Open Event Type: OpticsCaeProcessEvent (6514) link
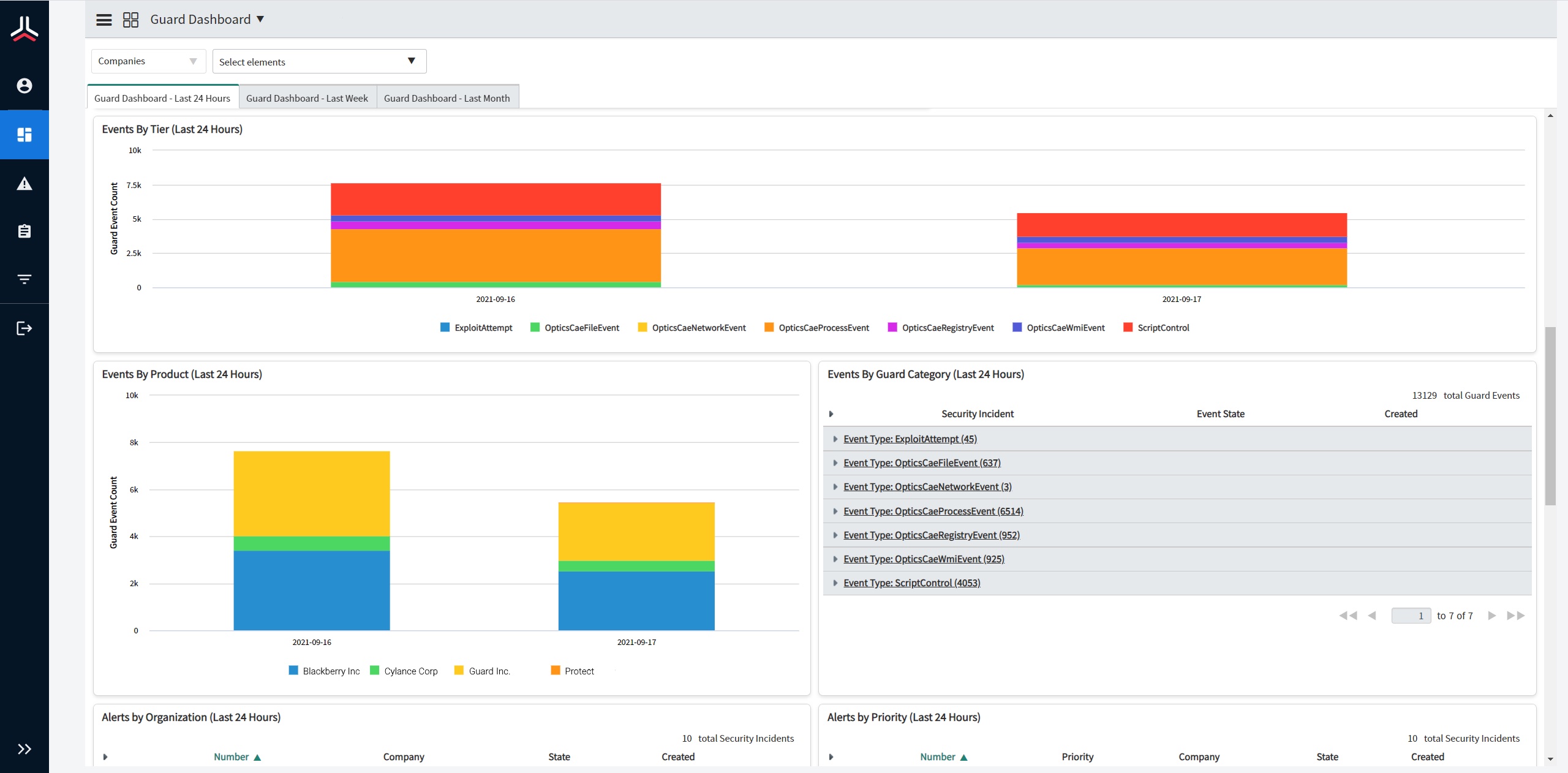 pos(933,511)
